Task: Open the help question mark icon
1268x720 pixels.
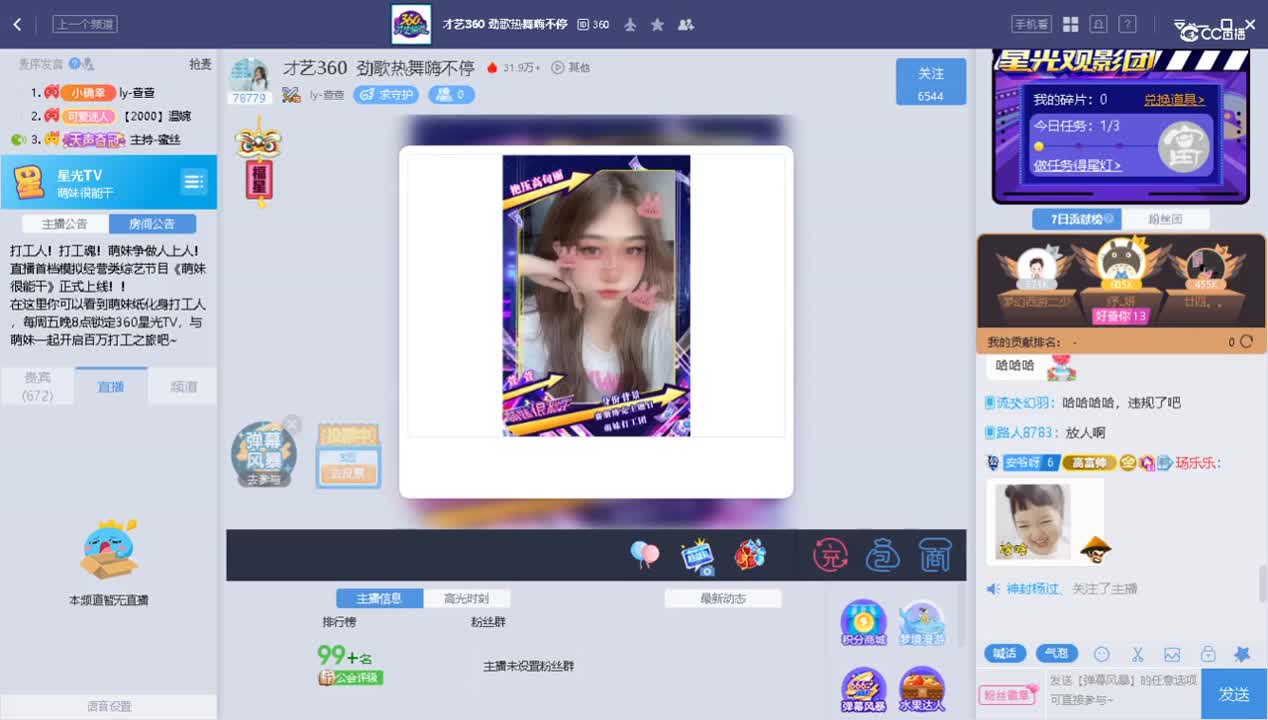Action: 1127,24
